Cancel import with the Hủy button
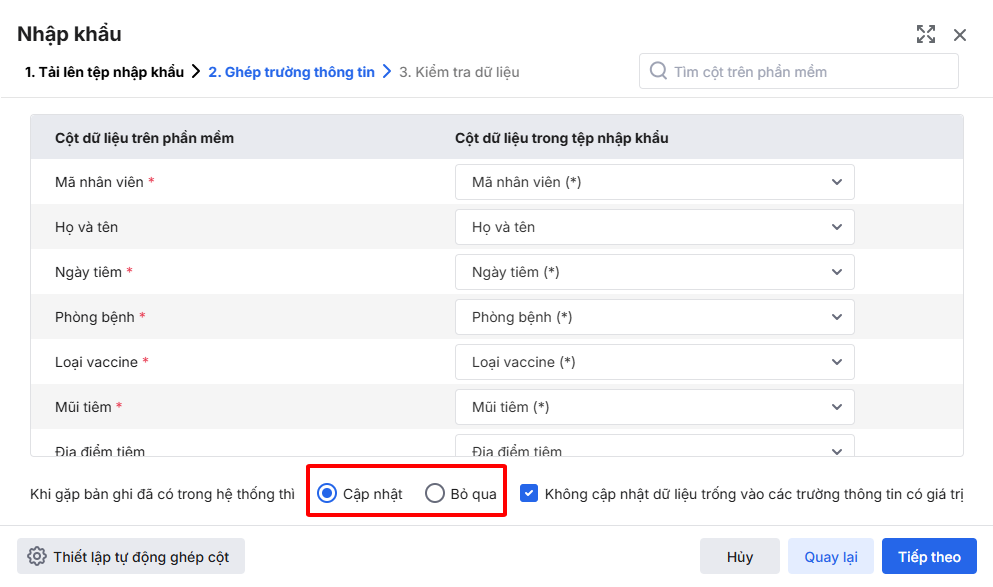Viewport: 993px width, 587px height. pos(740,557)
